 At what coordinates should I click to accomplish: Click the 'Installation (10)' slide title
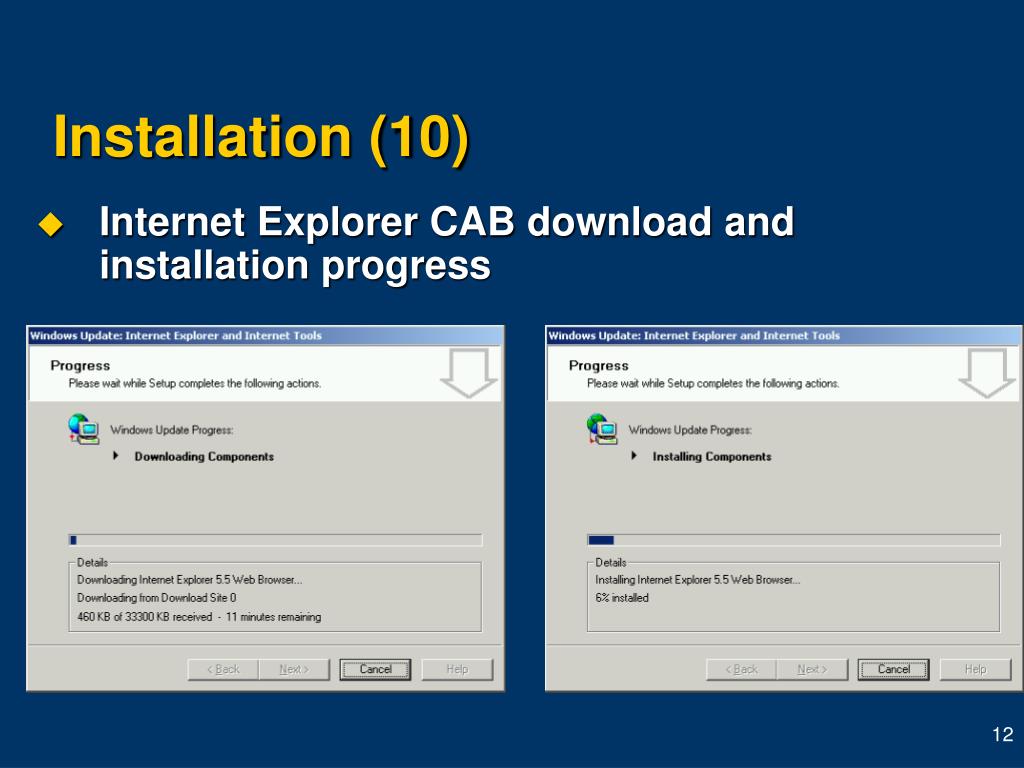tap(261, 137)
